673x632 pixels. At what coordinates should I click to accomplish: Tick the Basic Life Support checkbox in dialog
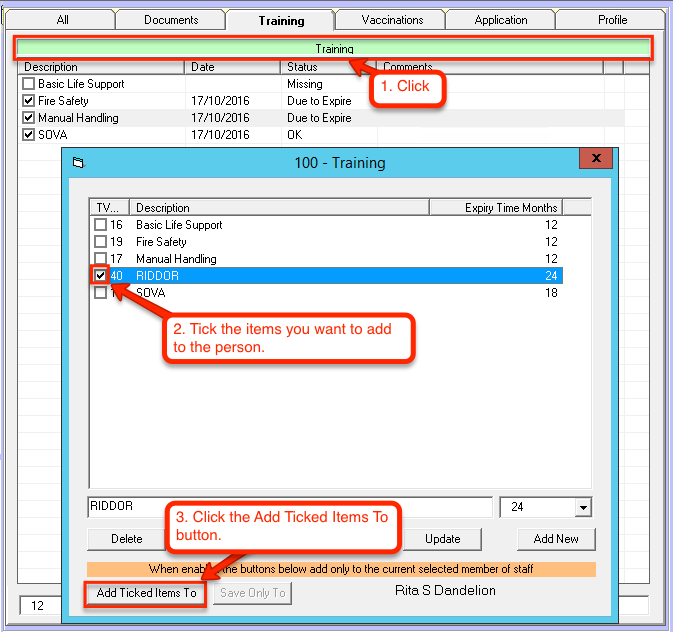[100, 225]
